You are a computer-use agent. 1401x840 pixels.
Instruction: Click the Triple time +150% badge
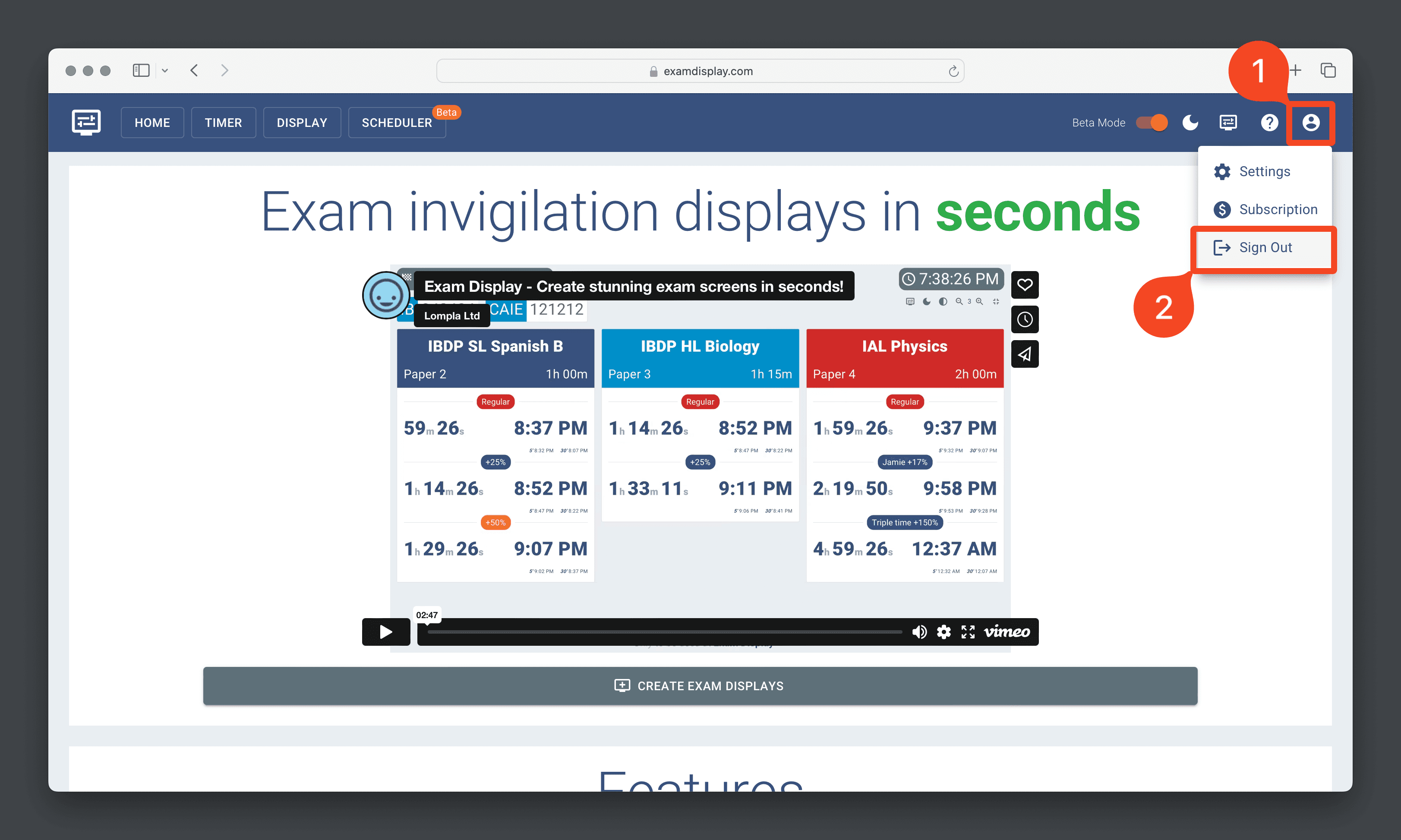904,522
